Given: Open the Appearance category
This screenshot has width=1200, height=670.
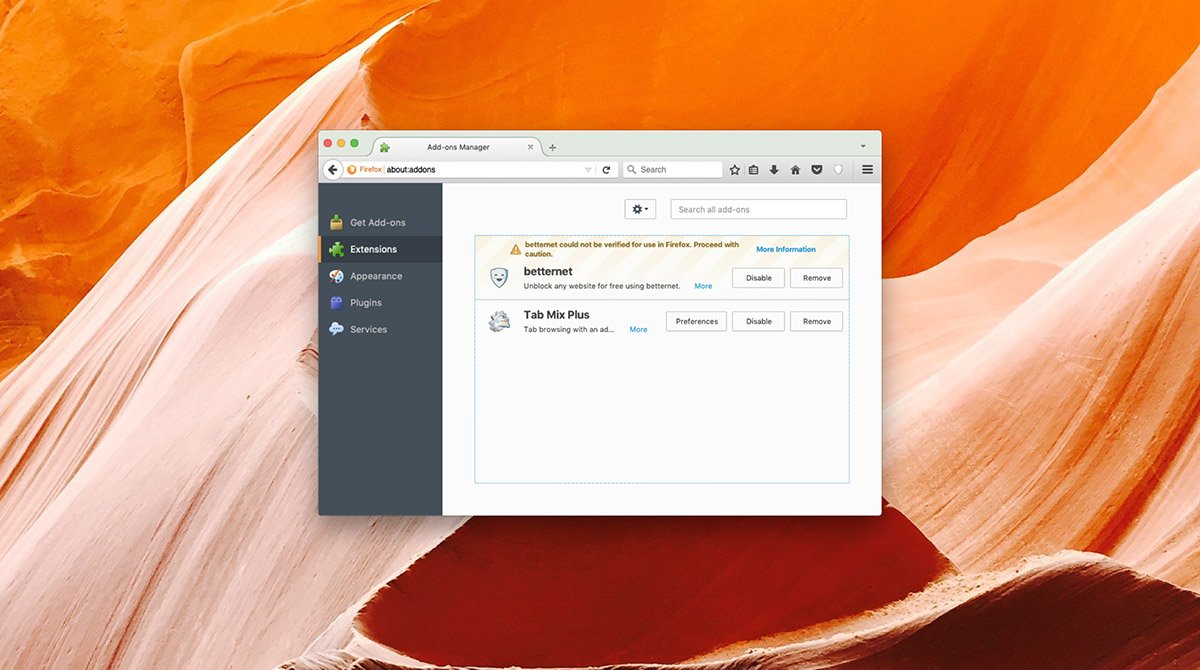Looking at the screenshot, I should click(380, 276).
